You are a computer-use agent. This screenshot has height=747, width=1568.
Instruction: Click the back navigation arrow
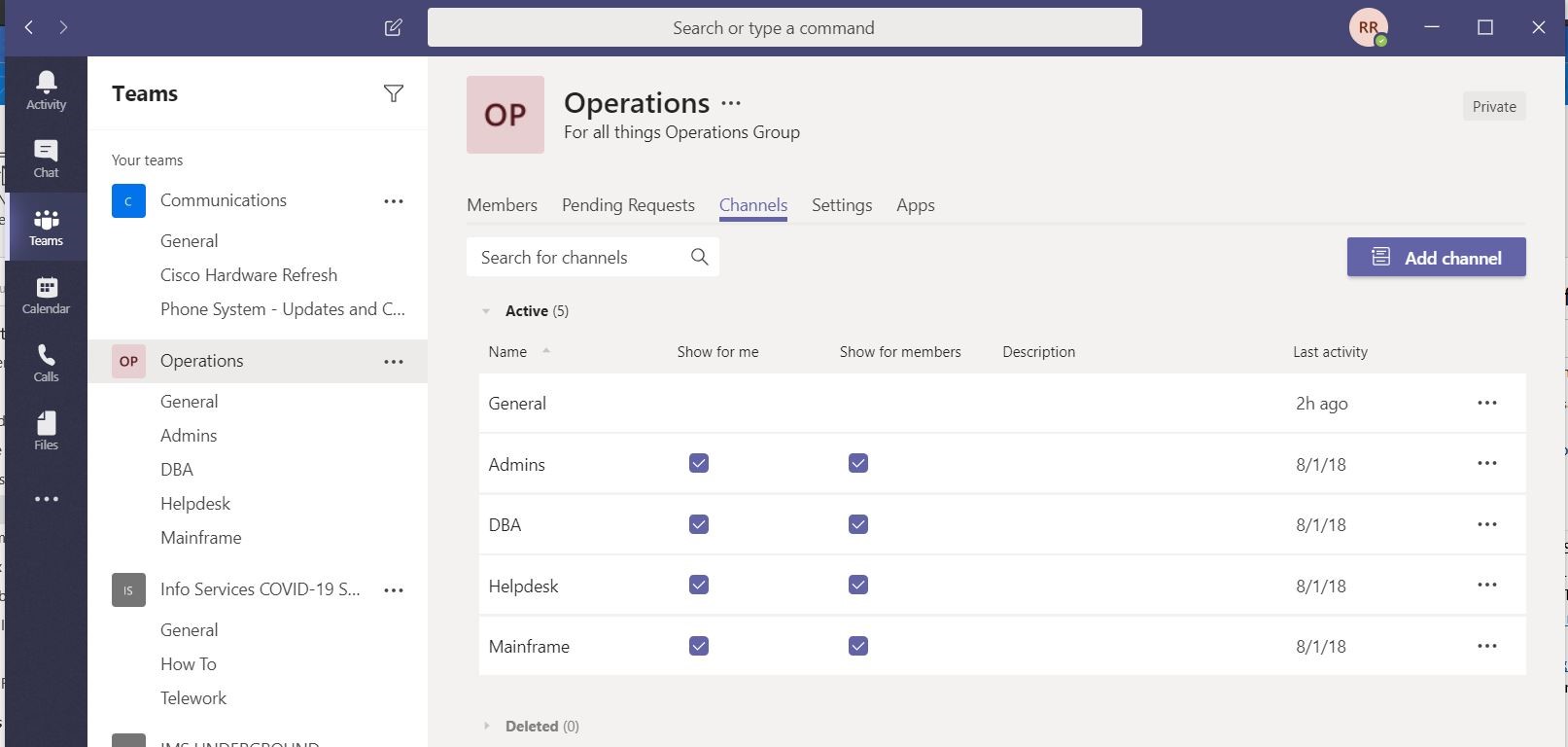point(29,27)
